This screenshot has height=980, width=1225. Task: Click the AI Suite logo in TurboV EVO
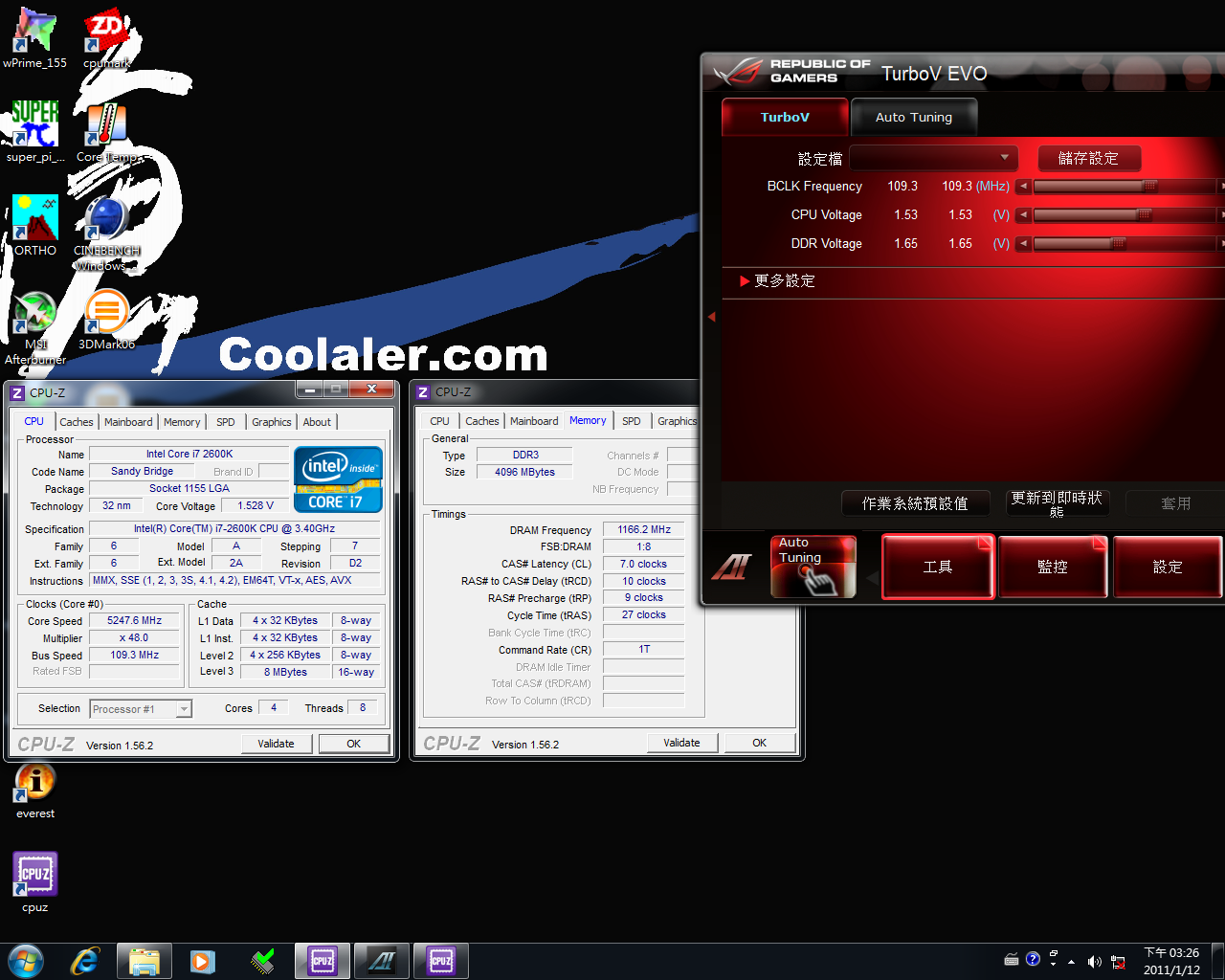(732, 567)
